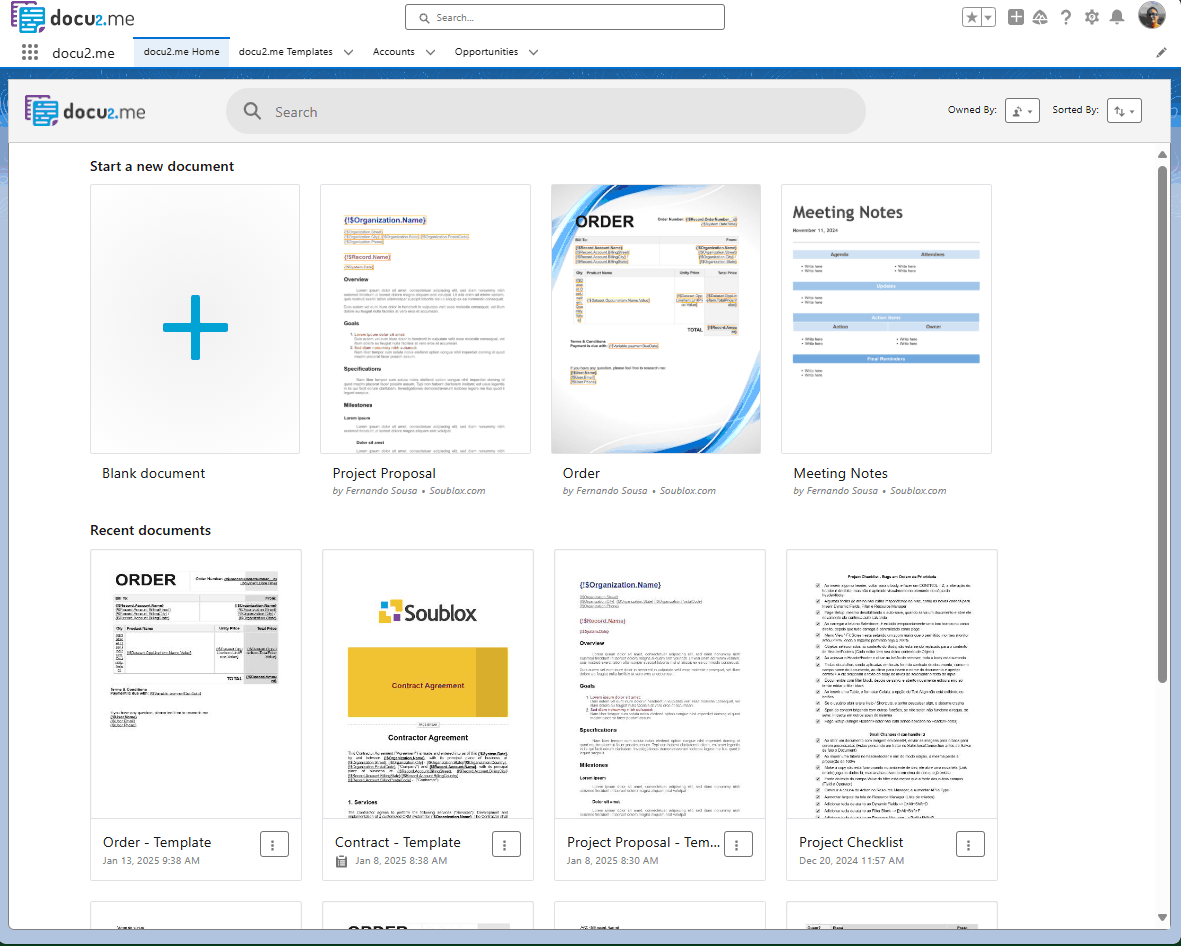Open Order - Template recent document preview
Screen dimensions: 1181x946
coord(196,684)
